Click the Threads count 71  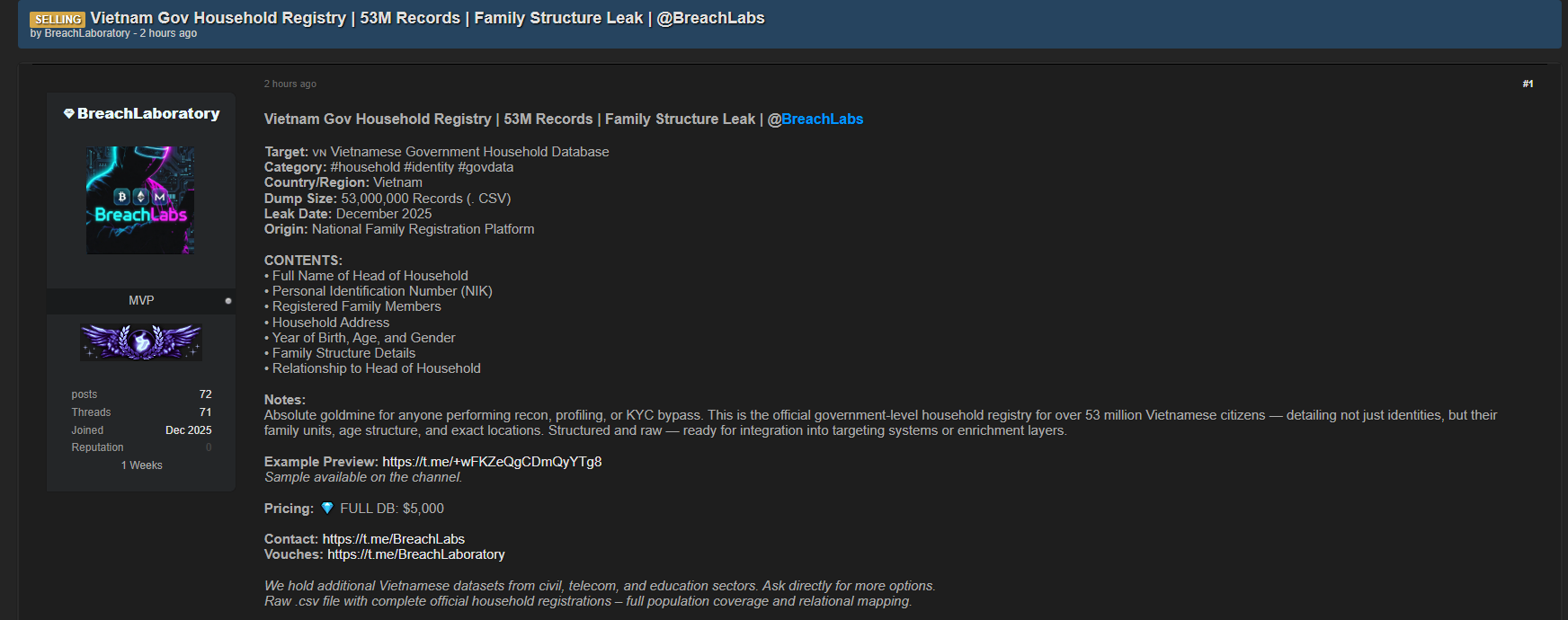pos(205,412)
